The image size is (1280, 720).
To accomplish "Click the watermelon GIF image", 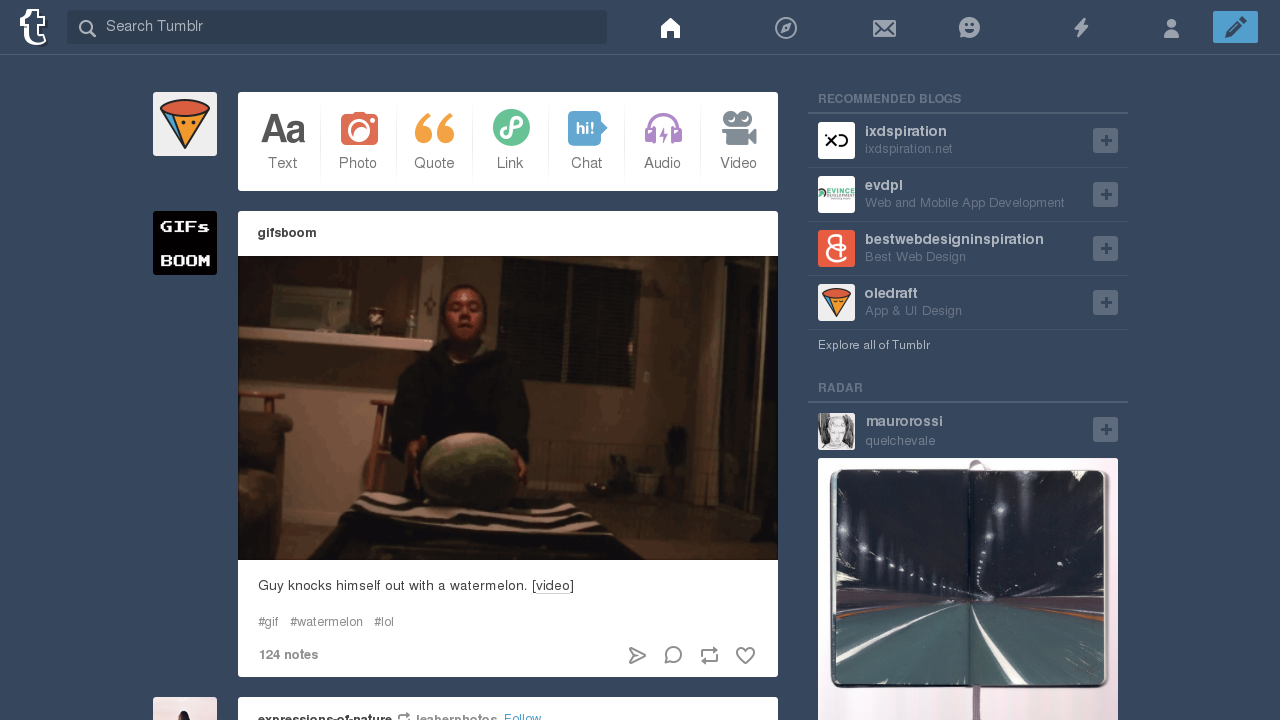I will pos(508,408).
